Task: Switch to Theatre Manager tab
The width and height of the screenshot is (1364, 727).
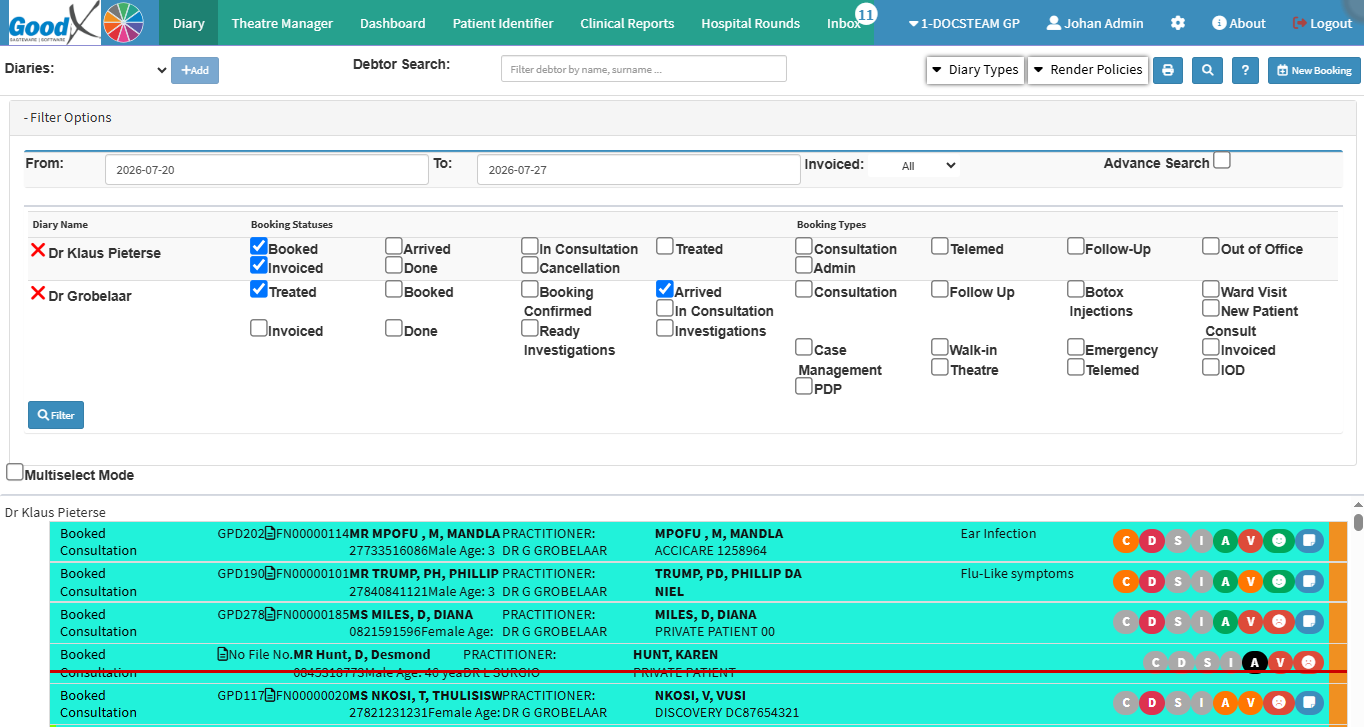Action: [x=282, y=23]
